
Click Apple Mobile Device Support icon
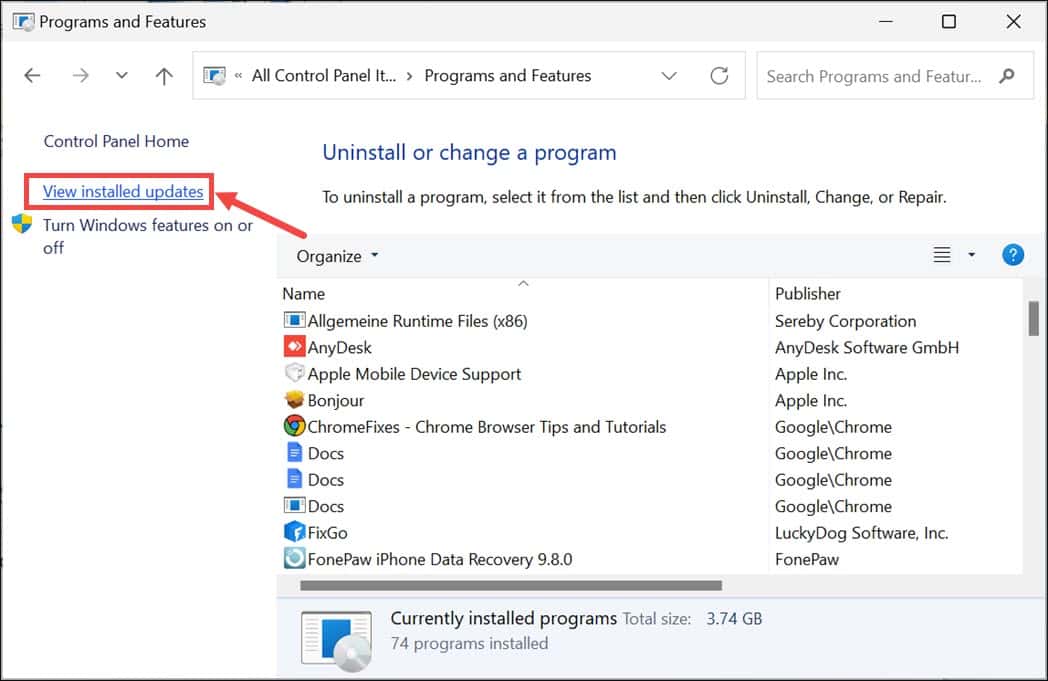pyautogui.click(x=294, y=372)
